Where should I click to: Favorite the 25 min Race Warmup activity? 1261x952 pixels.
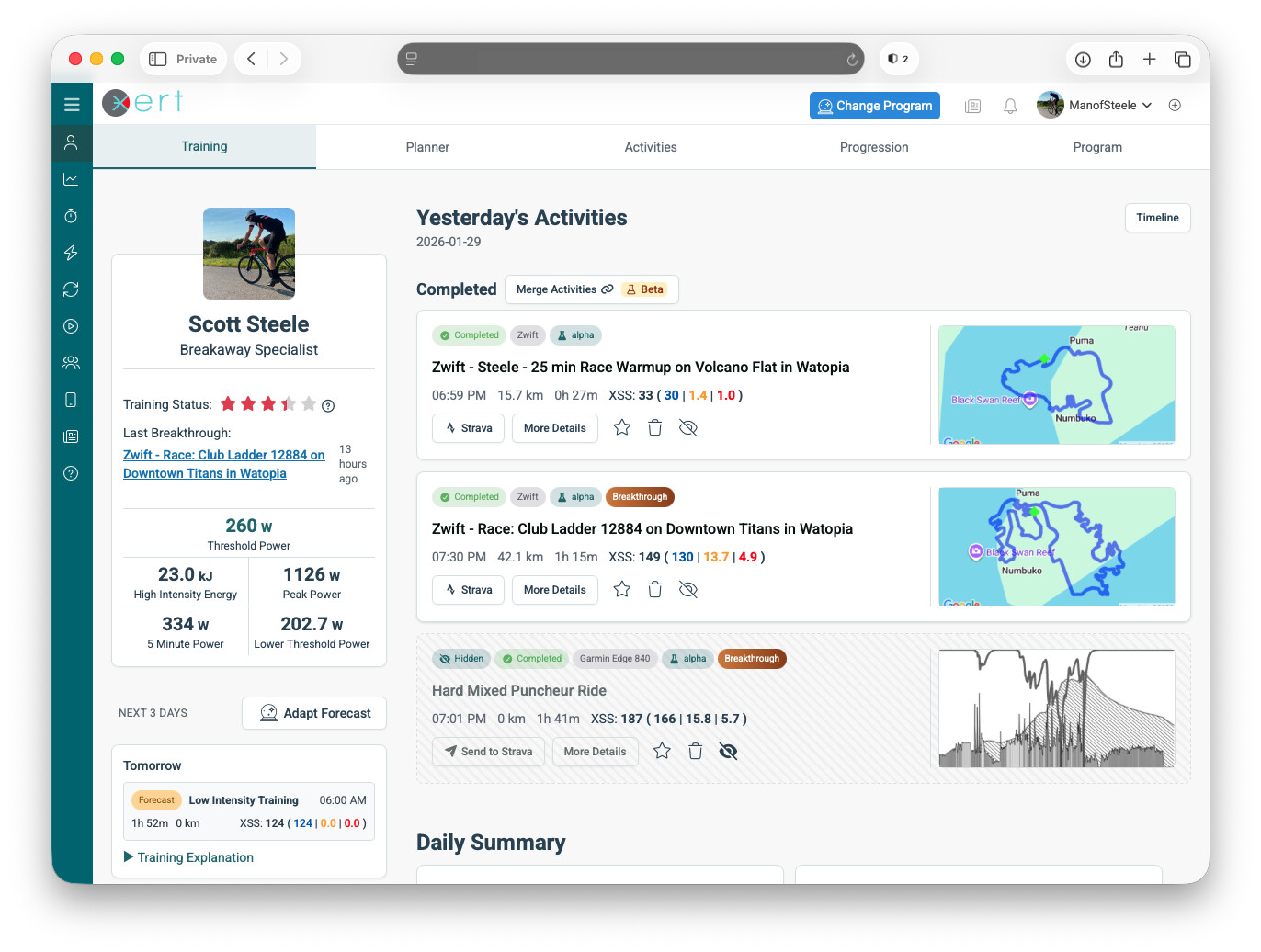[x=622, y=428]
